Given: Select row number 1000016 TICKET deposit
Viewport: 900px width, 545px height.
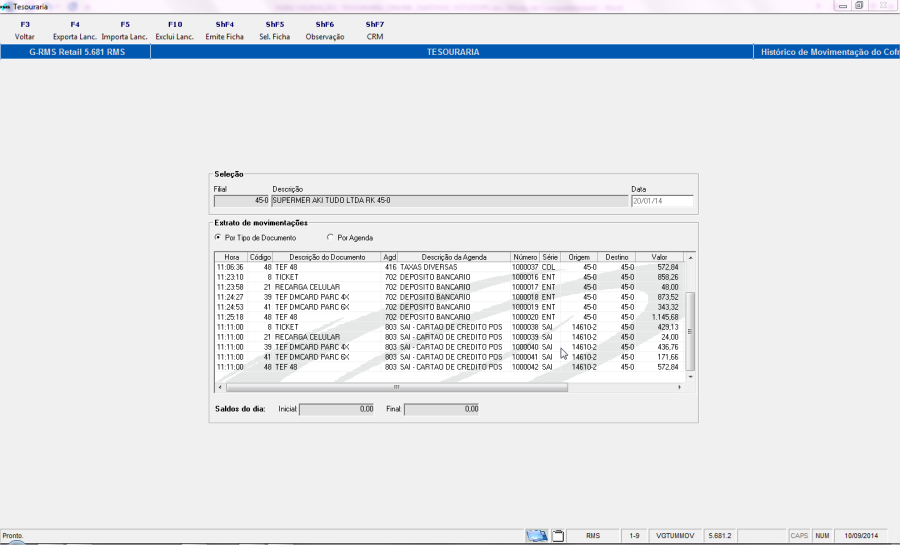Looking at the screenshot, I should [449, 277].
